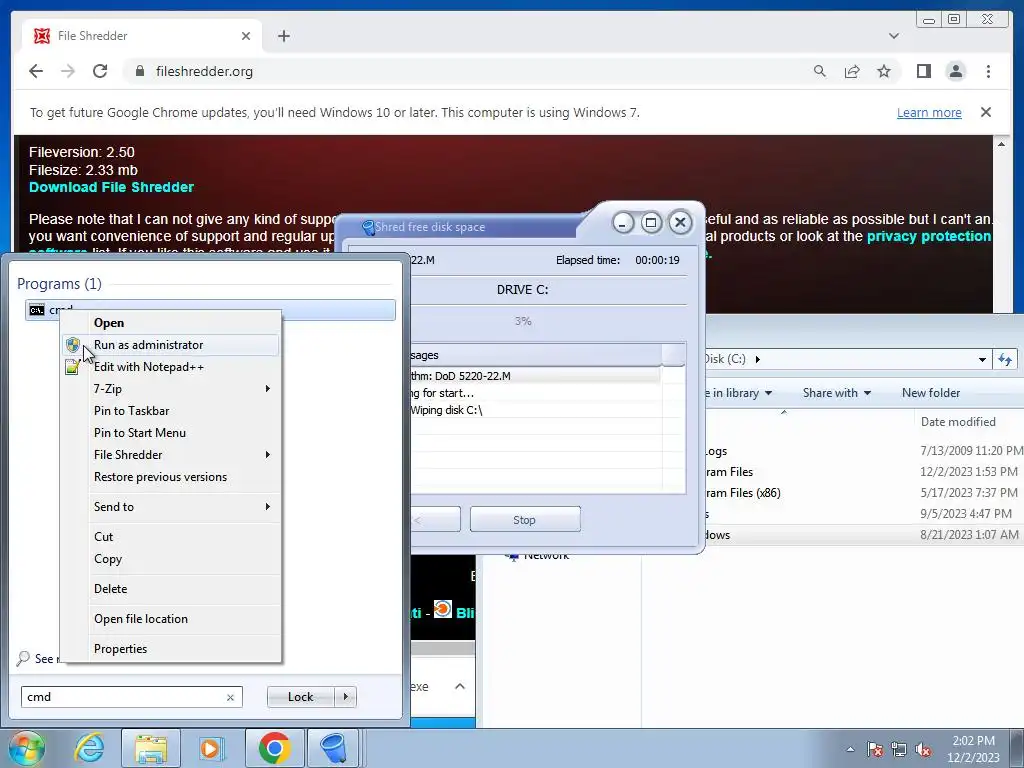1024x768 pixels.
Task: Open Chrome zoom search icon in address bar
Action: click(x=820, y=71)
